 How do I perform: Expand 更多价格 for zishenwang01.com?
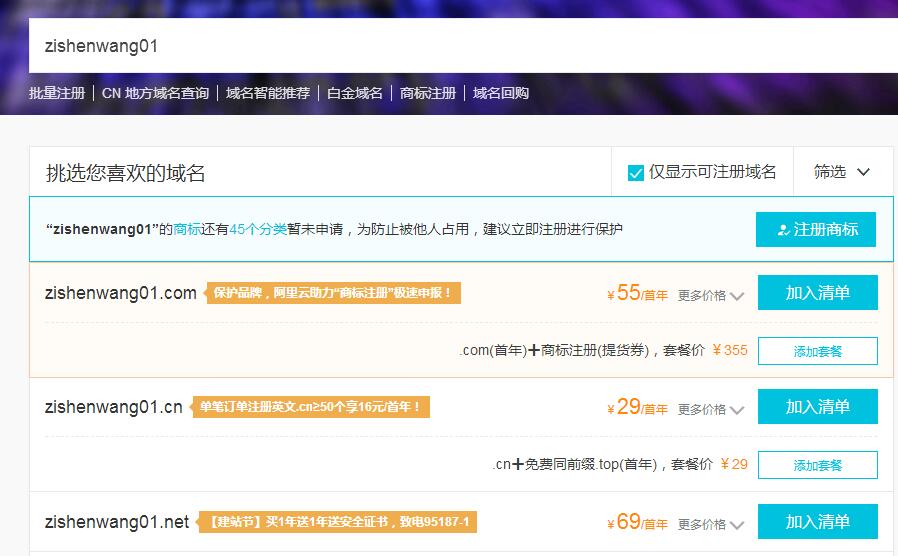pos(711,295)
